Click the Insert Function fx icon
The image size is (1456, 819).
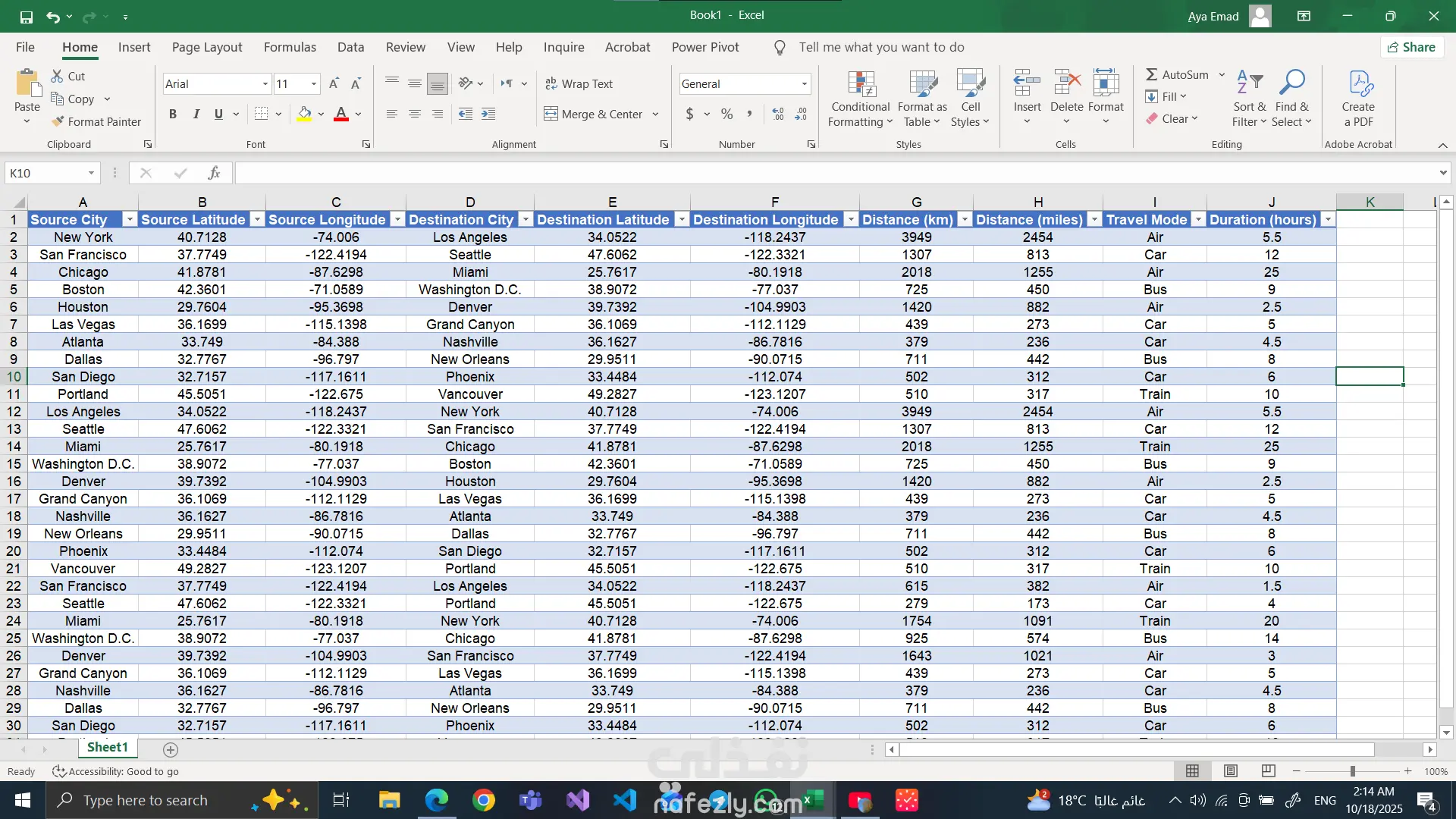(214, 173)
